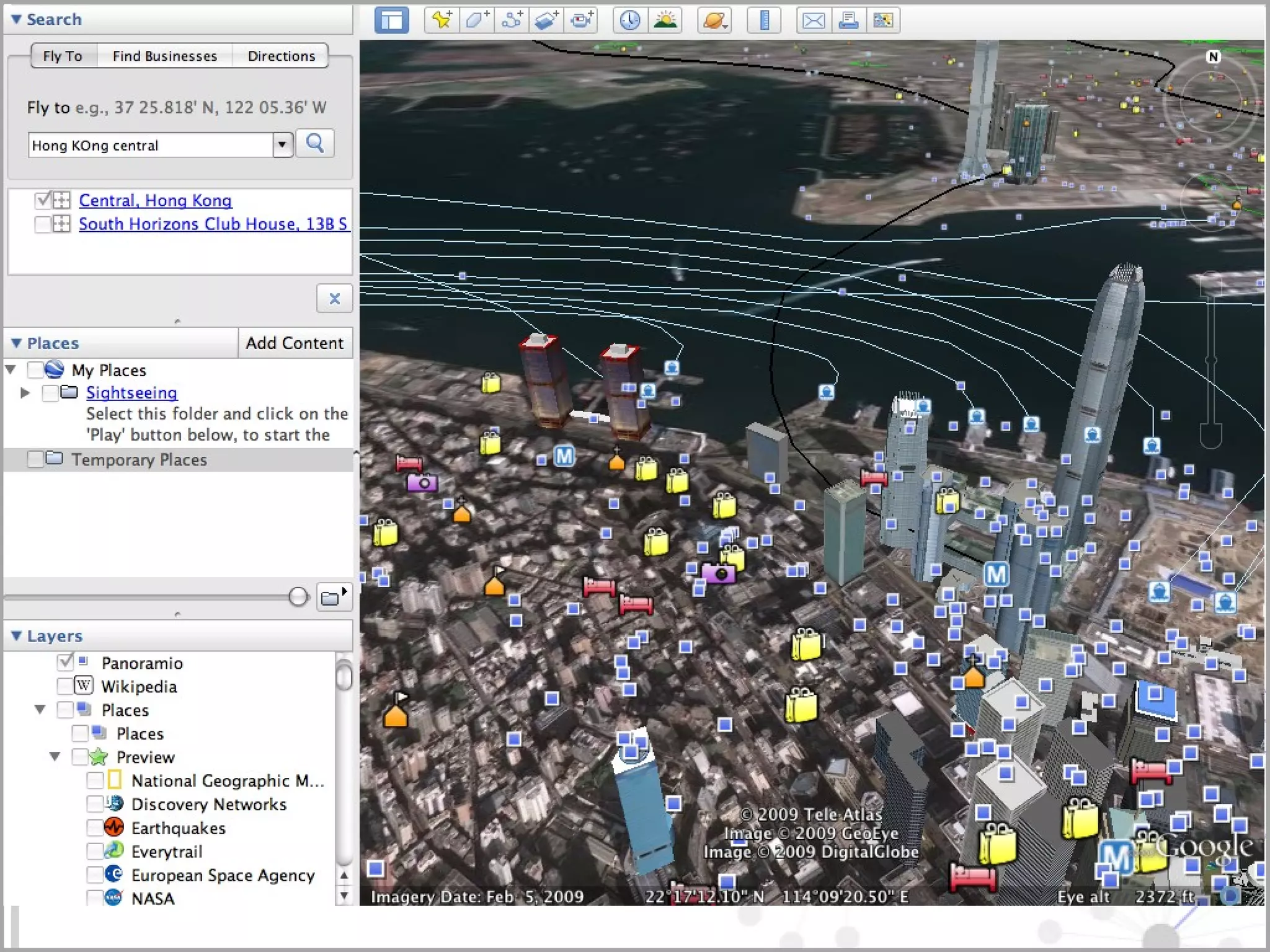Hide sidebar using toolbar panel icon
This screenshot has width=1270, height=952.
392,20
